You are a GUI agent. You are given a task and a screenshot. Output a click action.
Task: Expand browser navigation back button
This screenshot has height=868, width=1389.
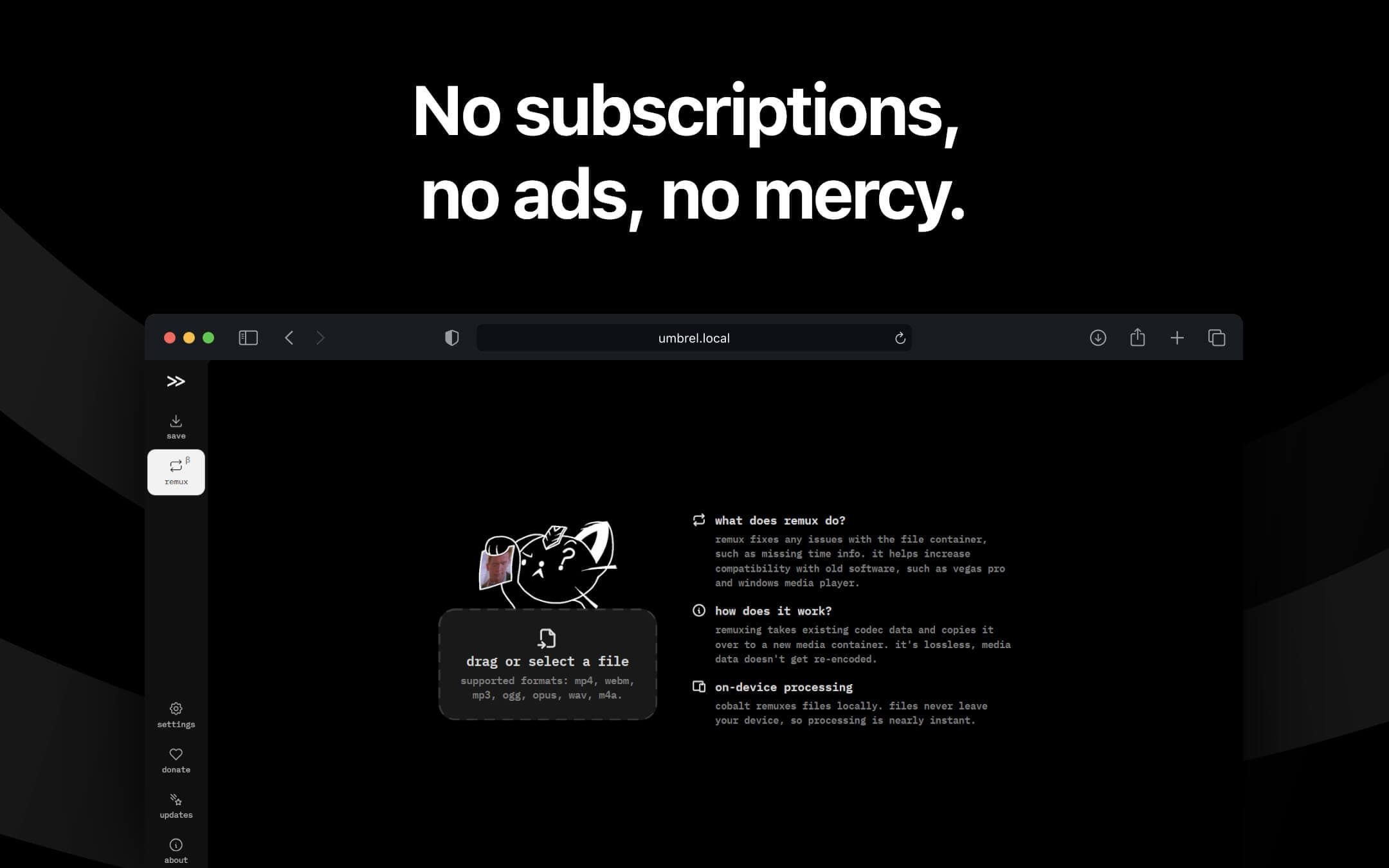289,337
